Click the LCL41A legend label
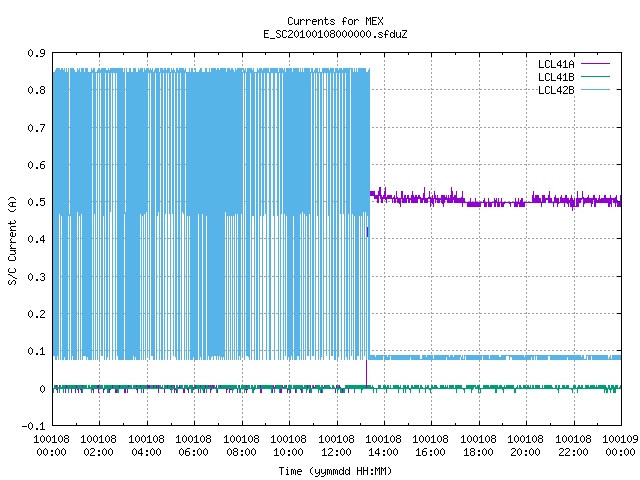 (x=556, y=64)
